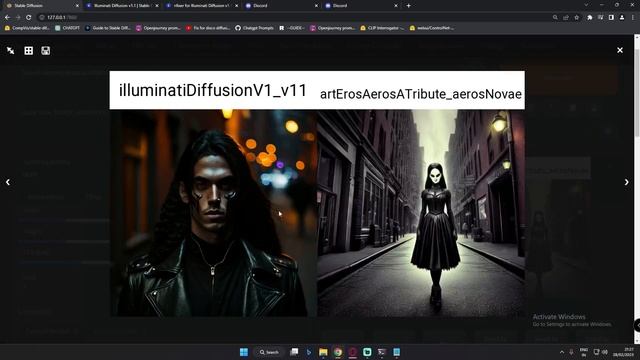Open the volume tray control
Viewport: 640px width, 360px height.
pyautogui.click(x=605, y=352)
